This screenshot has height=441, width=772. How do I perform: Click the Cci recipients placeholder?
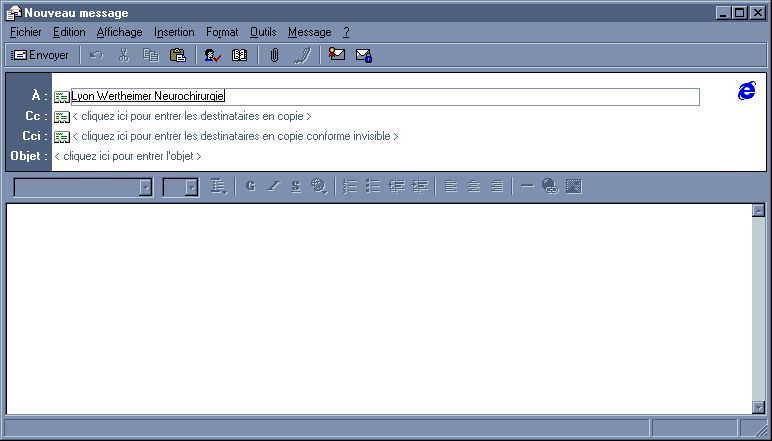235,136
